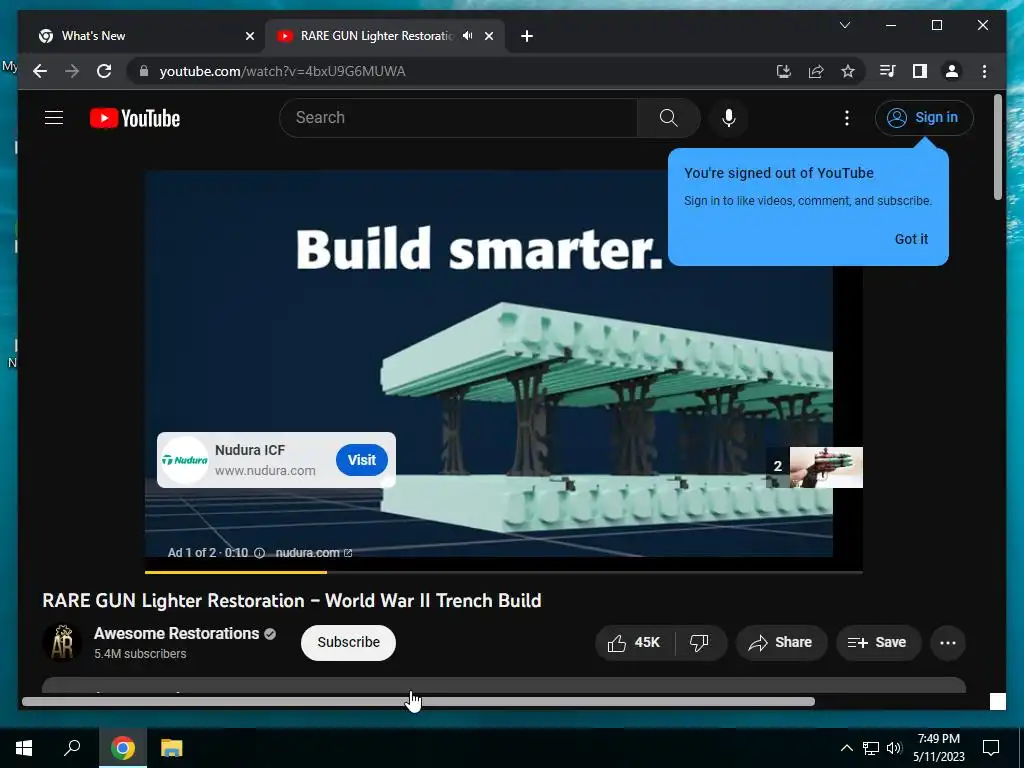Go back with browser back arrow
Screen dimensions: 1024x768
pyautogui.click(x=40, y=71)
